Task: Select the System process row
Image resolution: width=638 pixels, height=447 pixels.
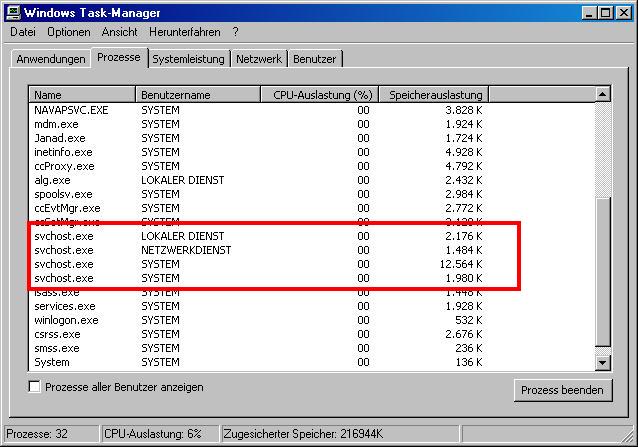Action: pyautogui.click(x=259, y=362)
